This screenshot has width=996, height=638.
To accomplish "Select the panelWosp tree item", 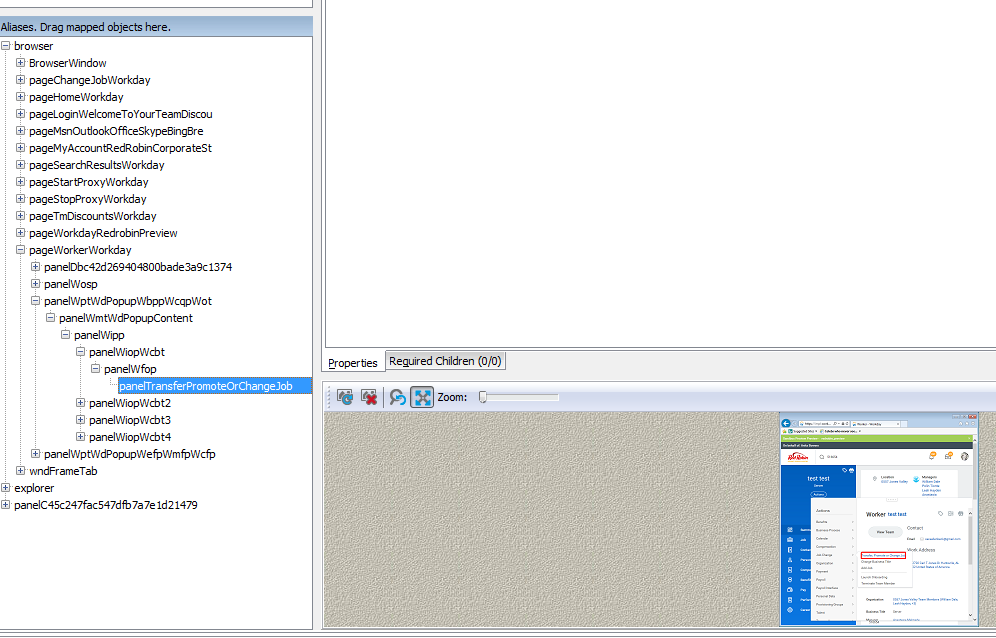I will click(71, 284).
